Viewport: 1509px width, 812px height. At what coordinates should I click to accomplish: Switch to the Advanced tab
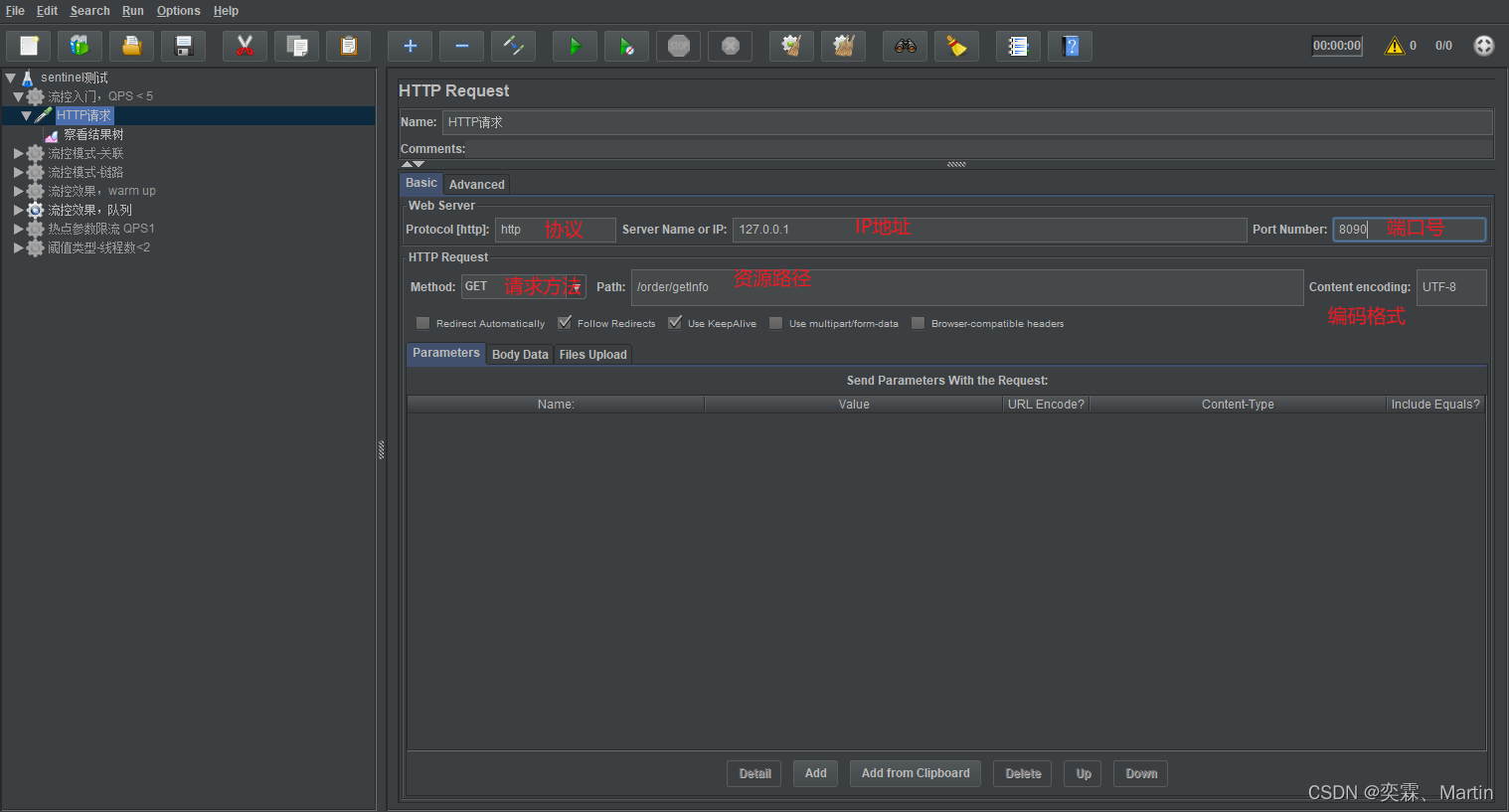pos(476,185)
